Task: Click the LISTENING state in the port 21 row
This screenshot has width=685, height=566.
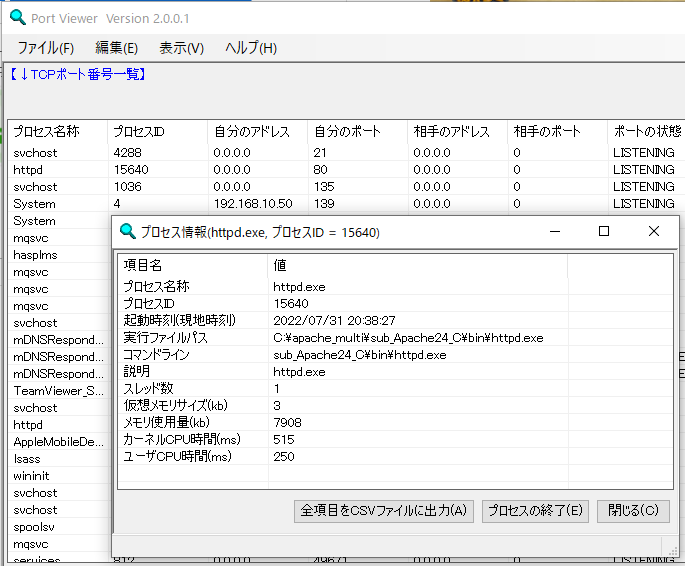Action: click(643, 152)
